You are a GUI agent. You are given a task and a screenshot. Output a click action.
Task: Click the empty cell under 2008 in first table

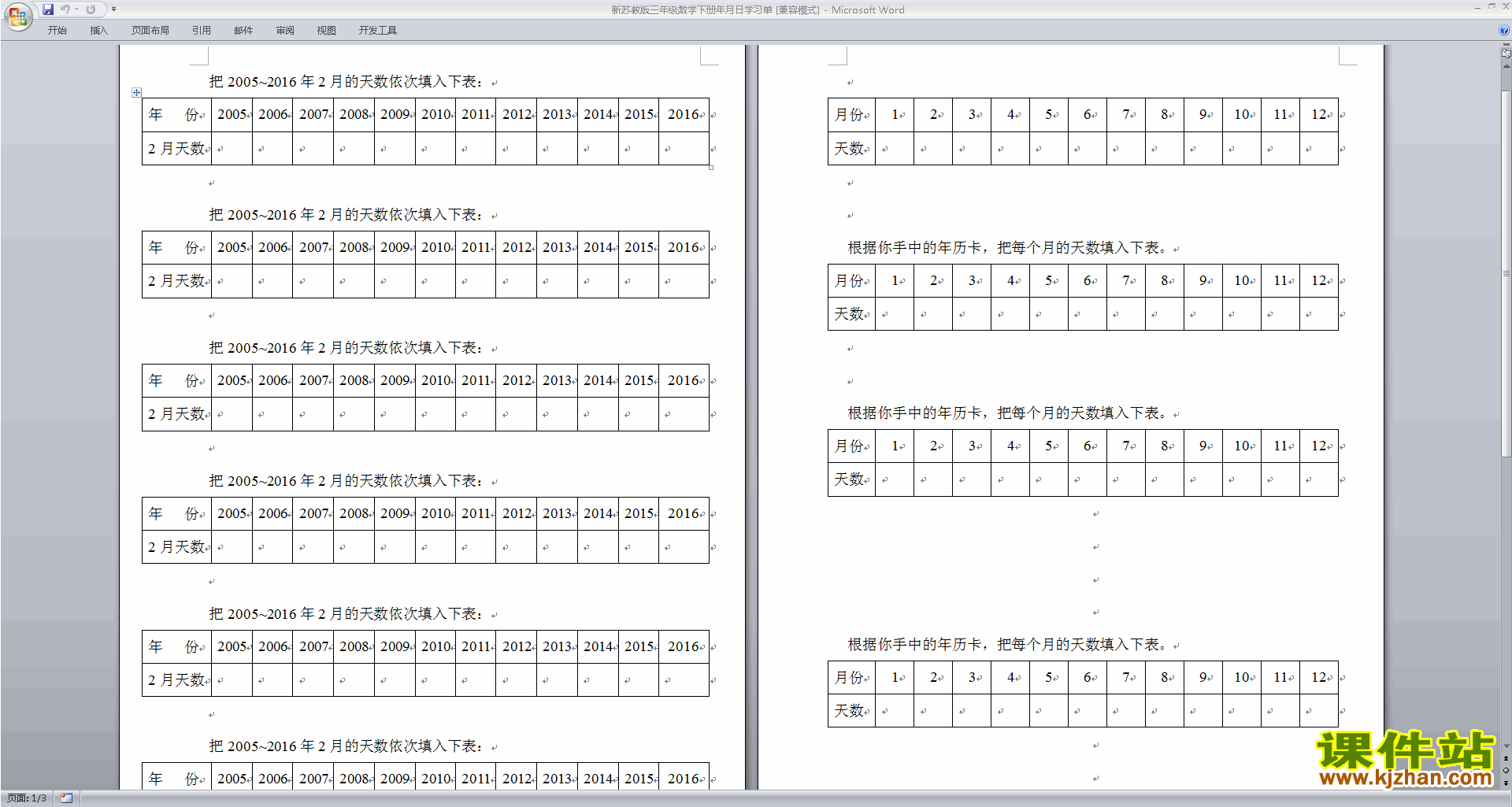(354, 148)
